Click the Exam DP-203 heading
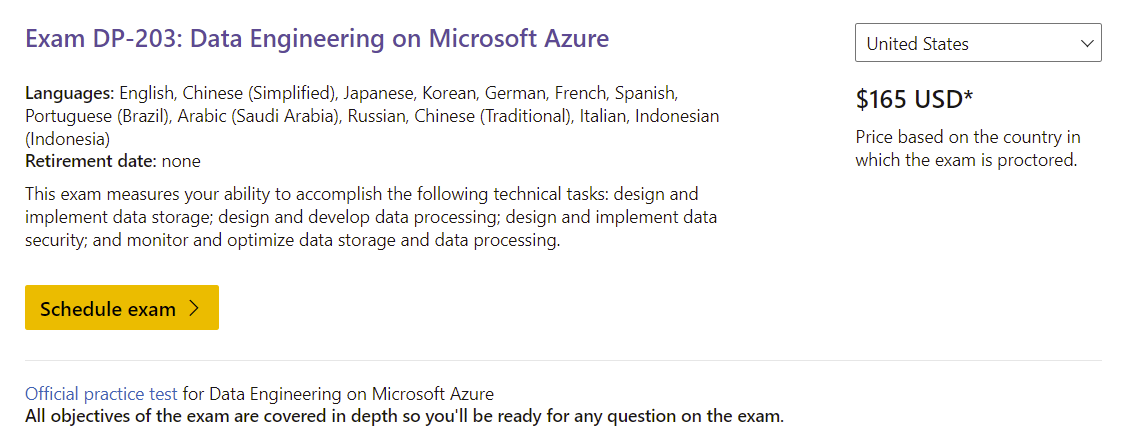1128x447 pixels. tap(317, 39)
